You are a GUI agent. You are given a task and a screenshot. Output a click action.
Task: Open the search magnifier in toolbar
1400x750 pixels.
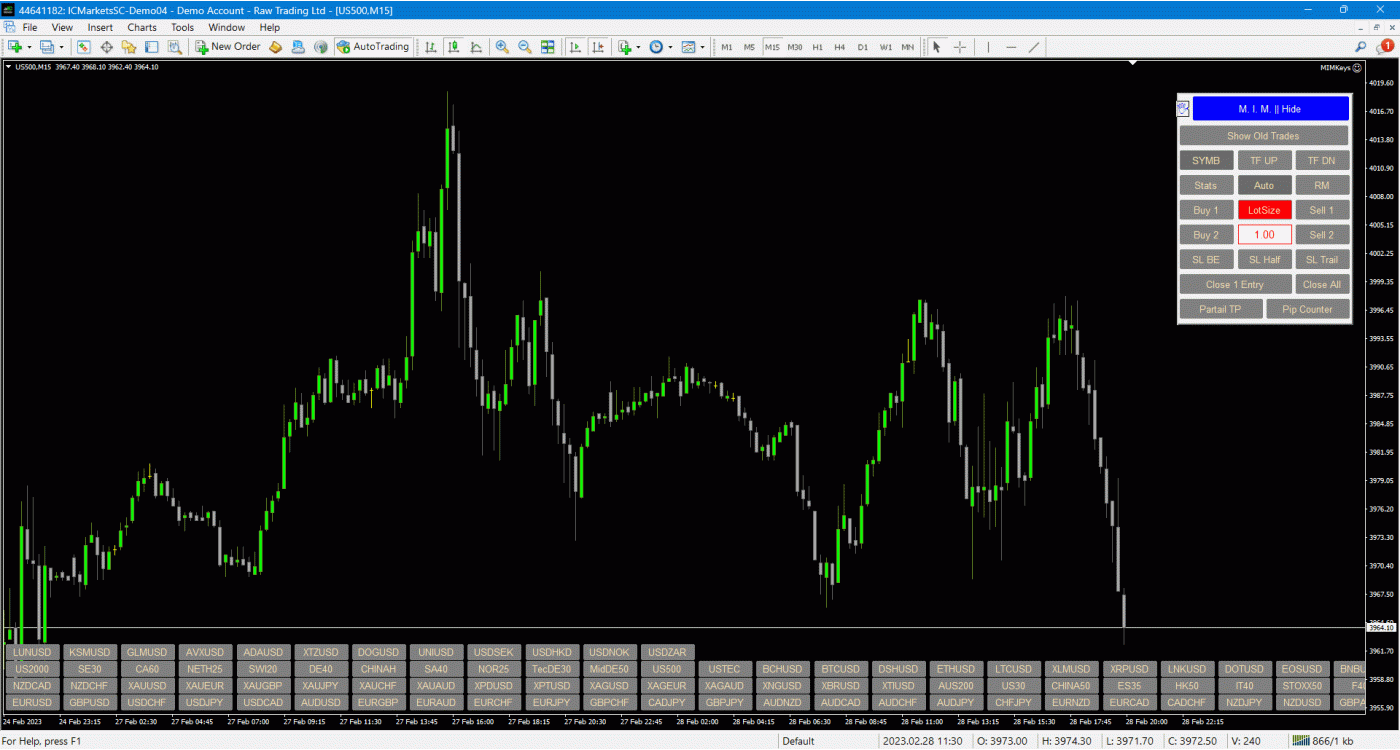tap(1360, 47)
